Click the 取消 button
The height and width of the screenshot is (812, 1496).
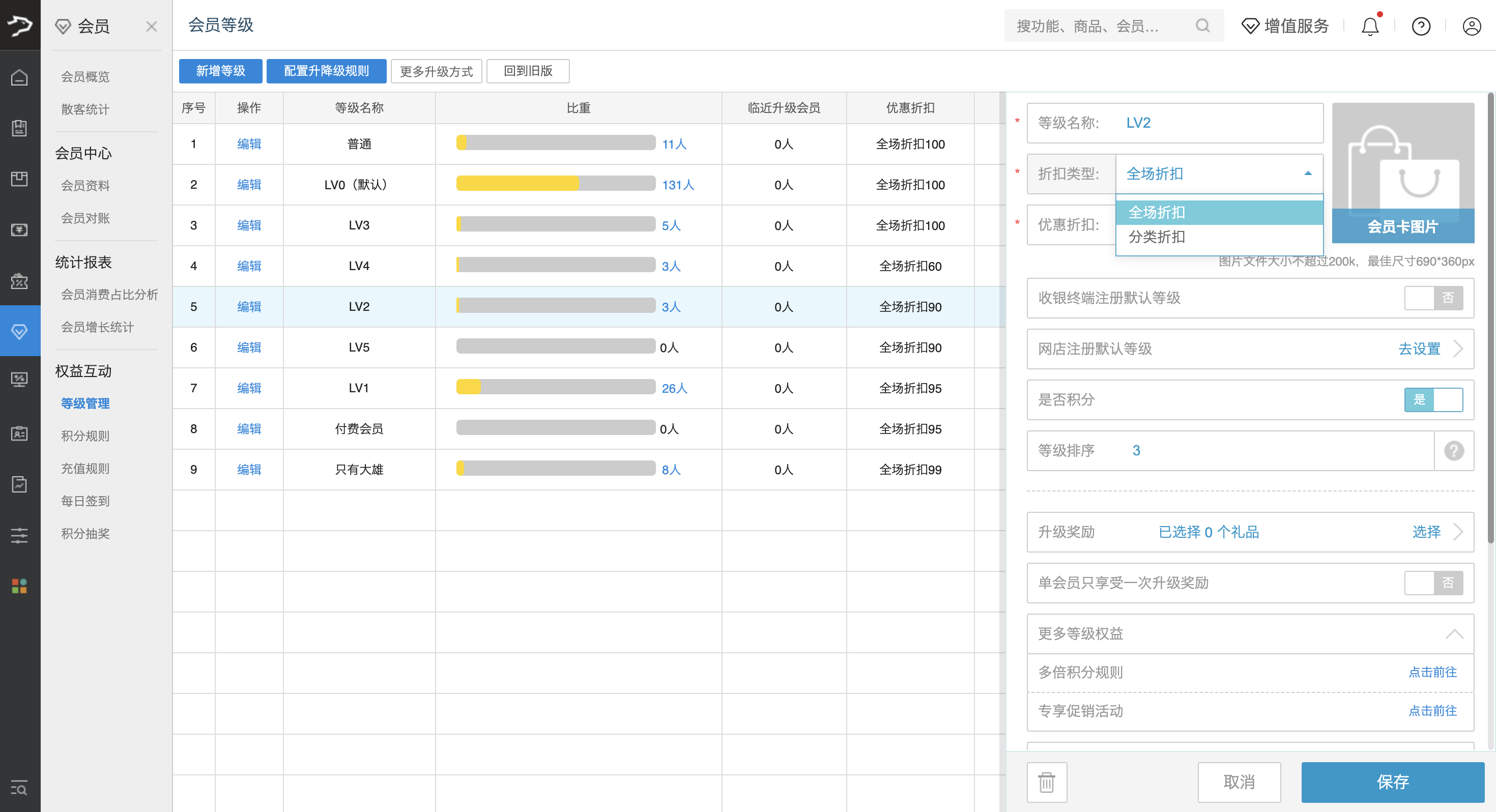coord(1240,782)
